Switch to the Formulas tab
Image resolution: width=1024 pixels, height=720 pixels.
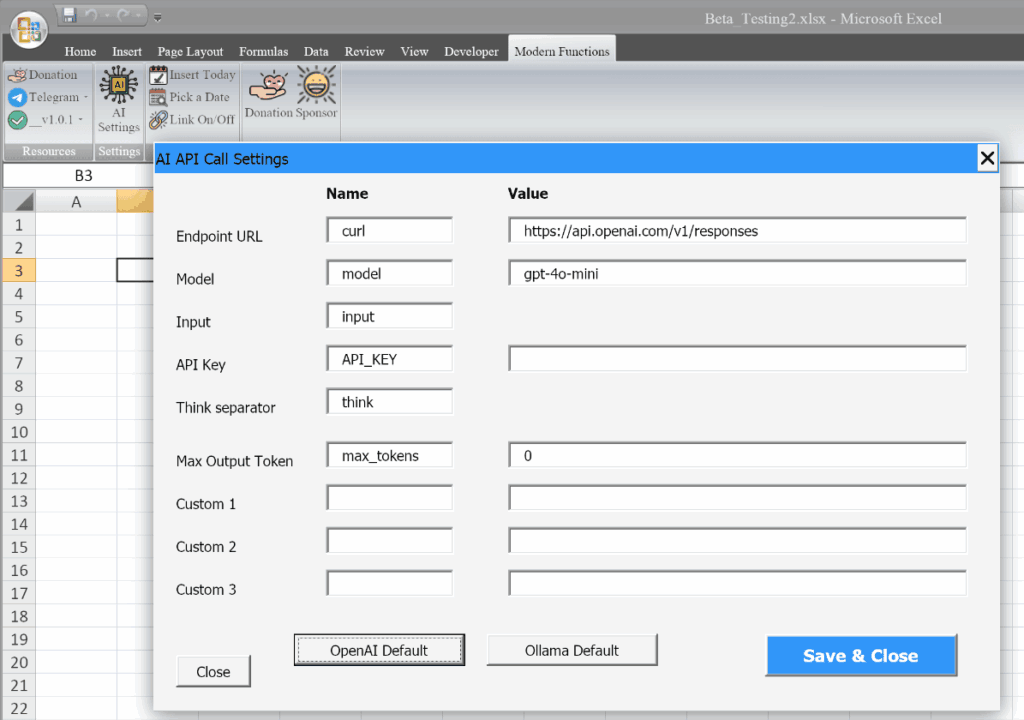[x=263, y=52]
